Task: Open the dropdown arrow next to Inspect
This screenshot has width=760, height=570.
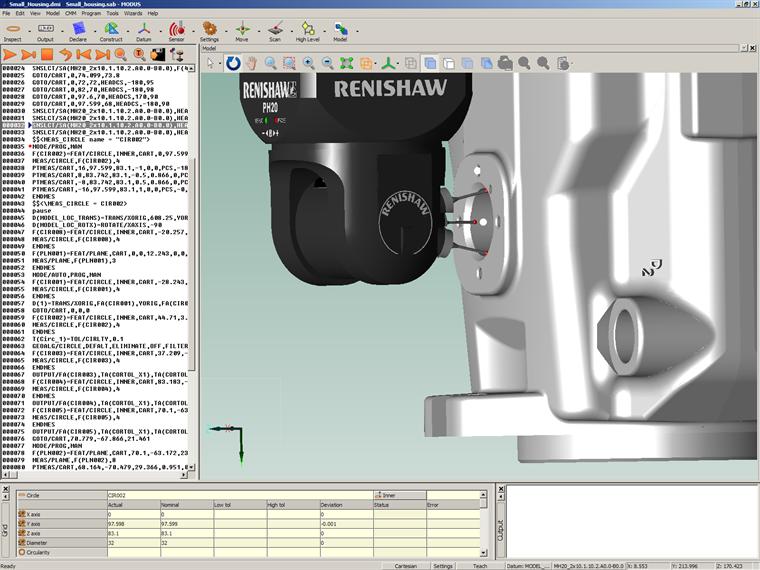Action: click(x=30, y=31)
